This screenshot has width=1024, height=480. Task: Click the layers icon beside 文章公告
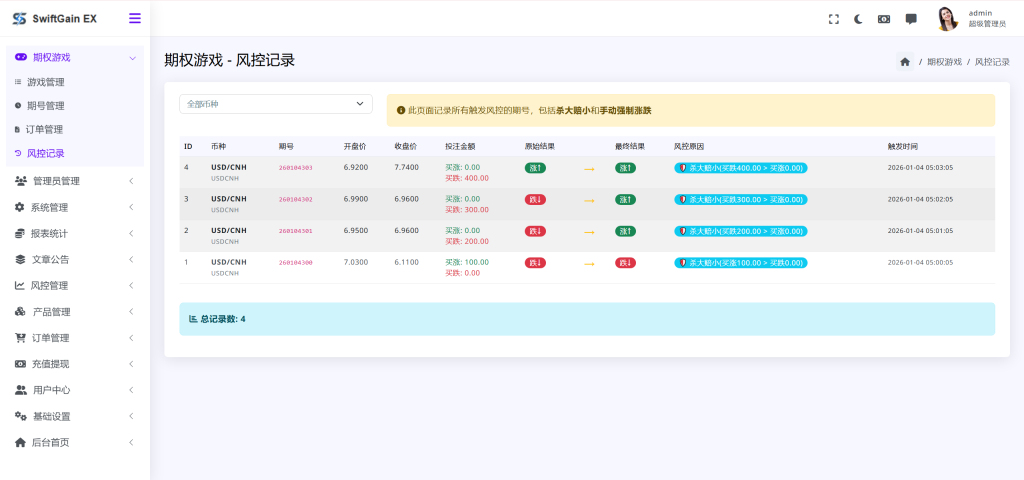click(20, 259)
